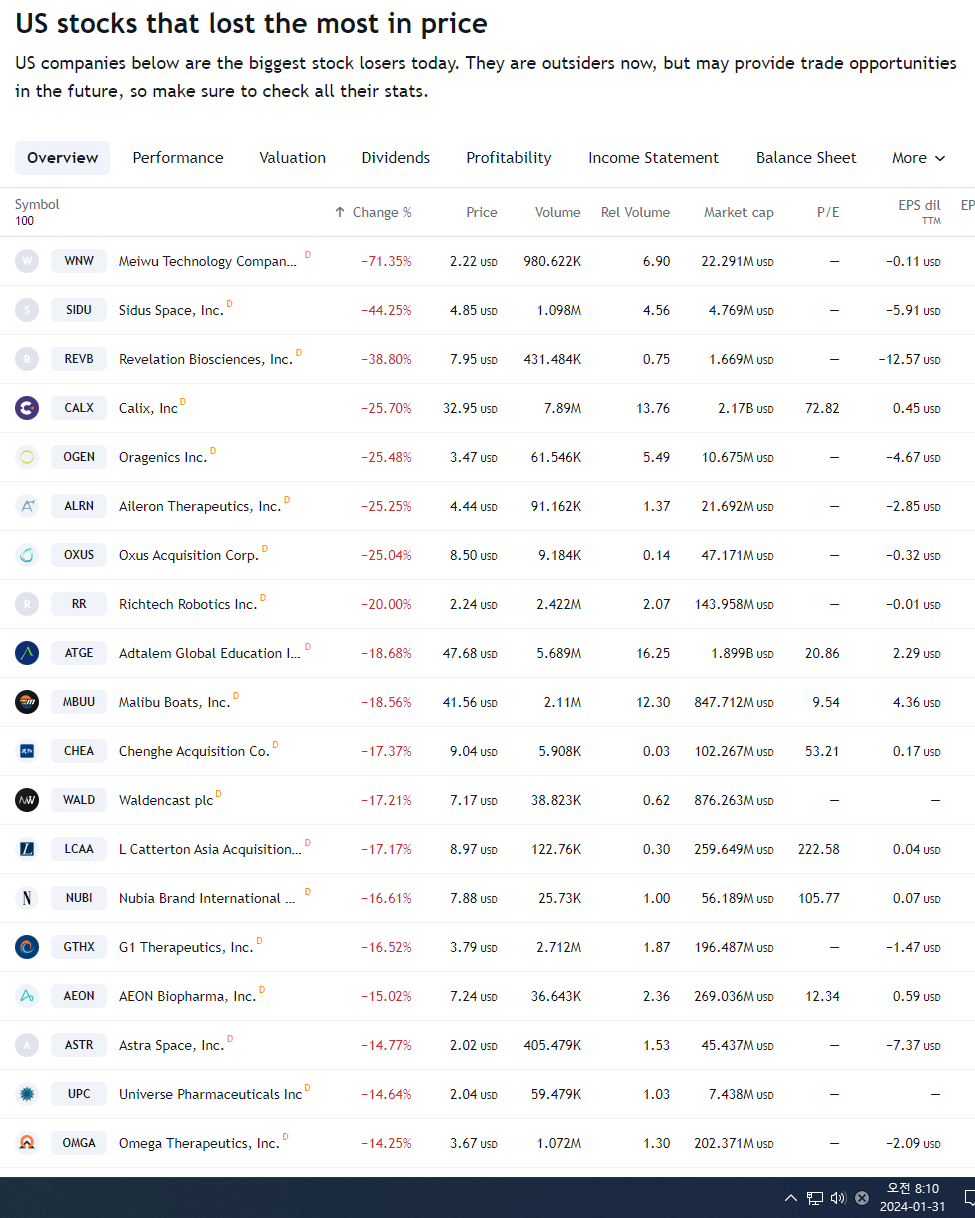Click the 2.17B market cap cell

click(x=745, y=408)
